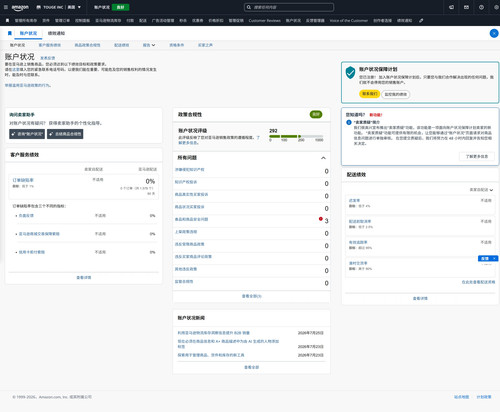This screenshot has height=412, width=500.
Task: Switch to the 绩效通知 tab
Action: pos(56,33)
